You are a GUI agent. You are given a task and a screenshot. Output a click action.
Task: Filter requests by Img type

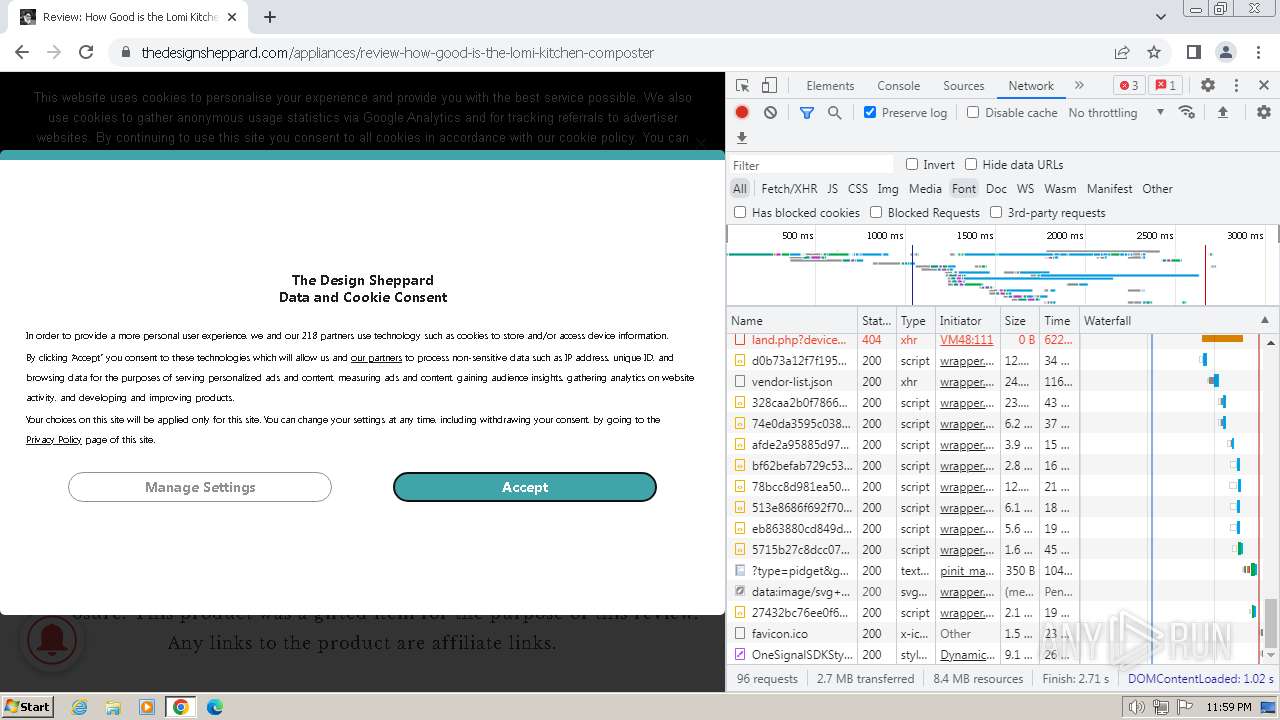[x=888, y=189]
